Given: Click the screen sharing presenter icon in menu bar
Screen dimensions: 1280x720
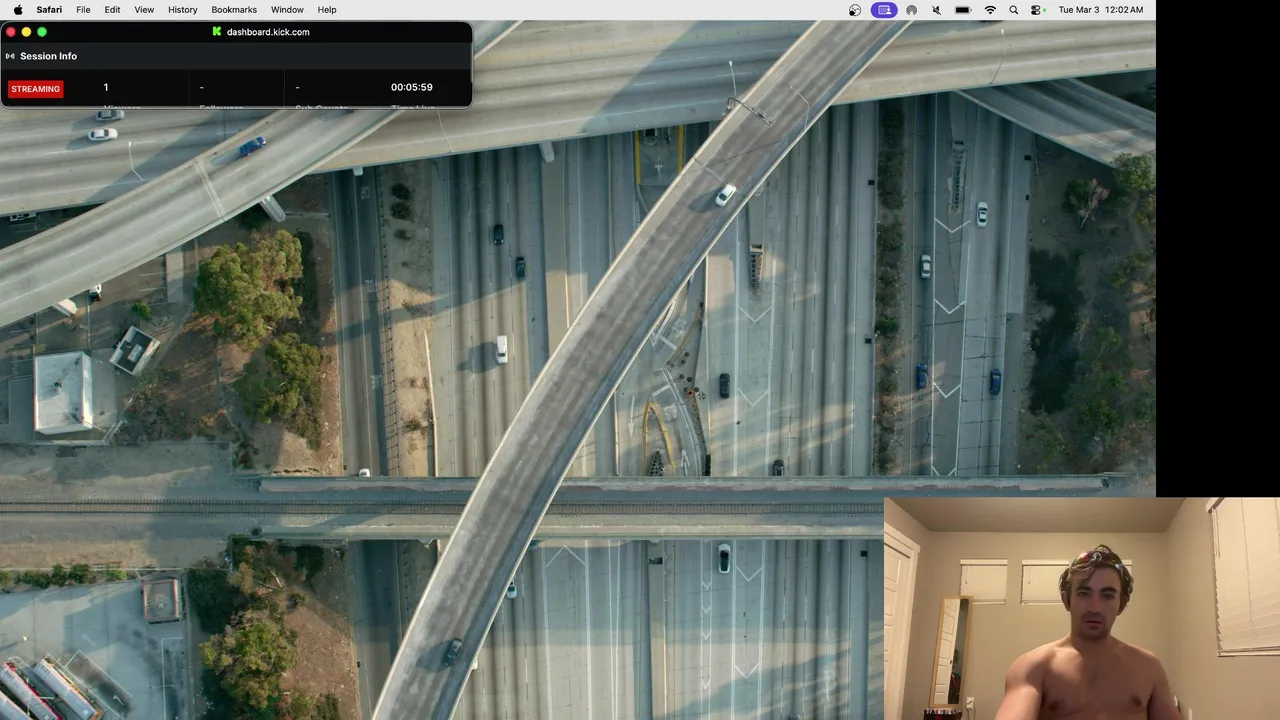Looking at the screenshot, I should (883, 10).
